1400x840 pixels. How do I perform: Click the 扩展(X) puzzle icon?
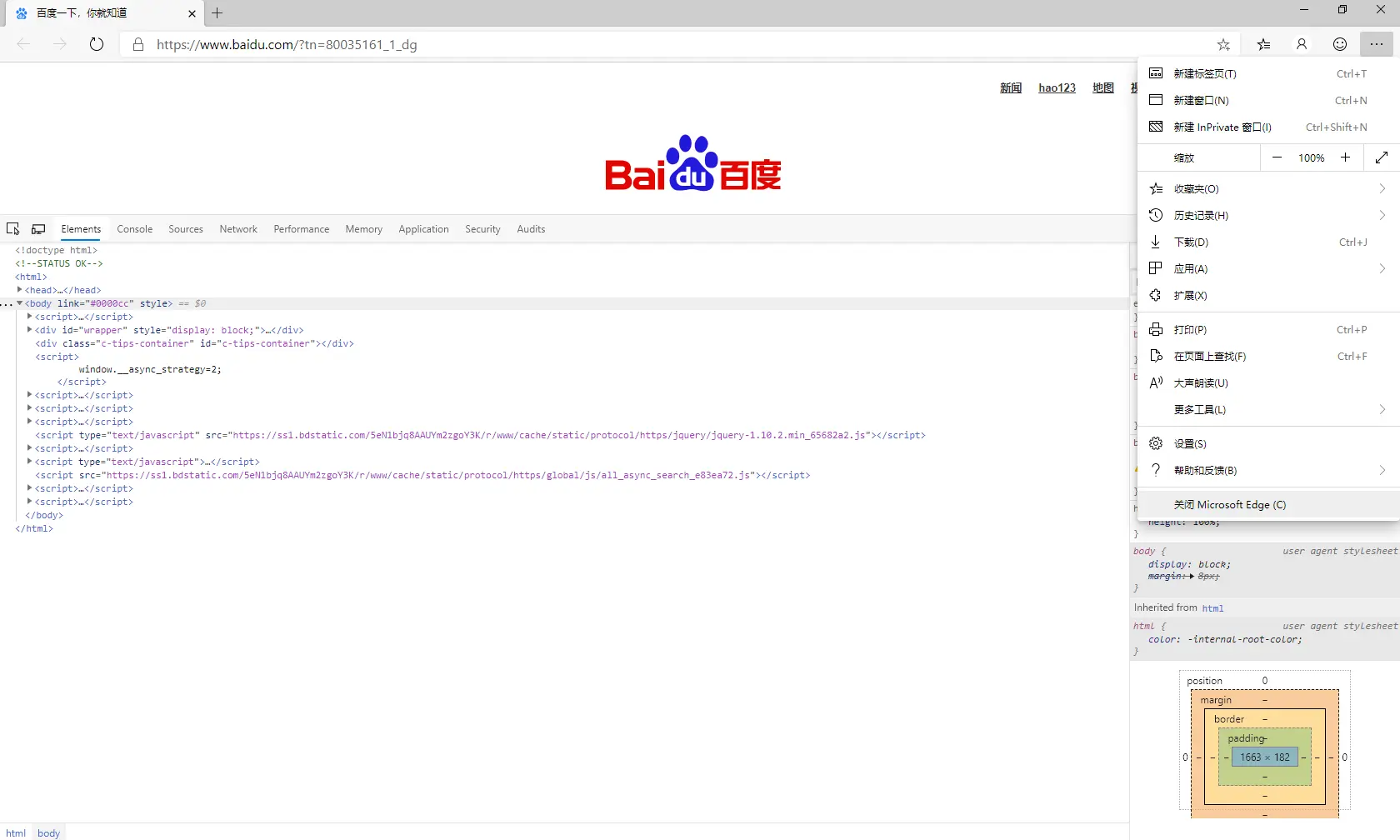[1156, 295]
